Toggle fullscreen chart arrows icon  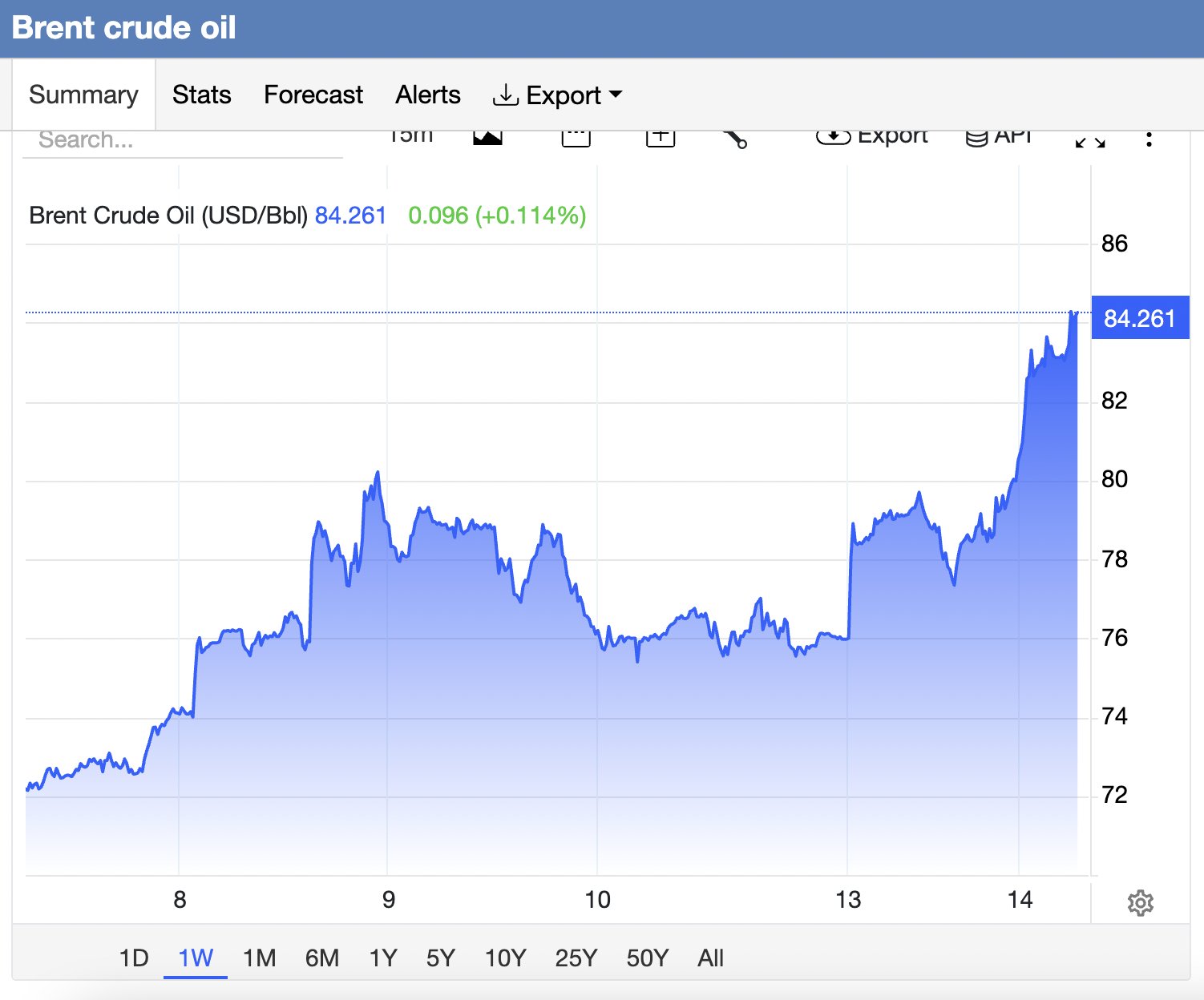[x=1090, y=141]
